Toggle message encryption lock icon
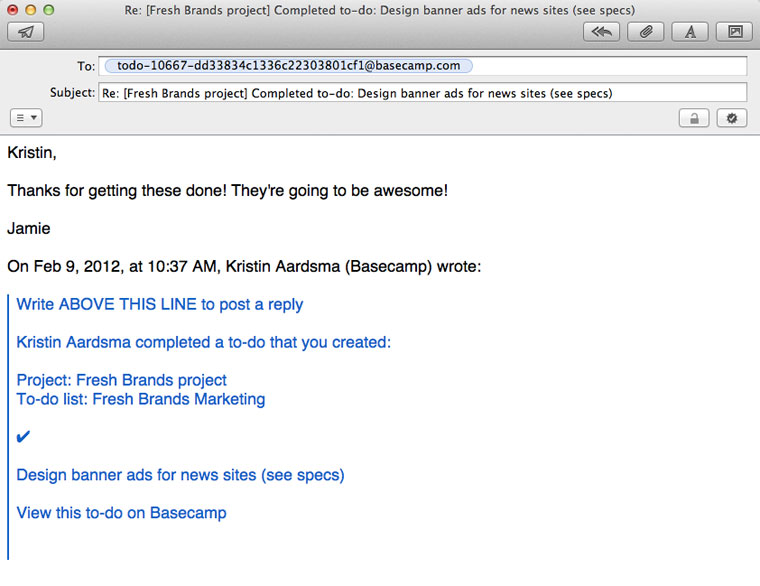 coord(691,118)
